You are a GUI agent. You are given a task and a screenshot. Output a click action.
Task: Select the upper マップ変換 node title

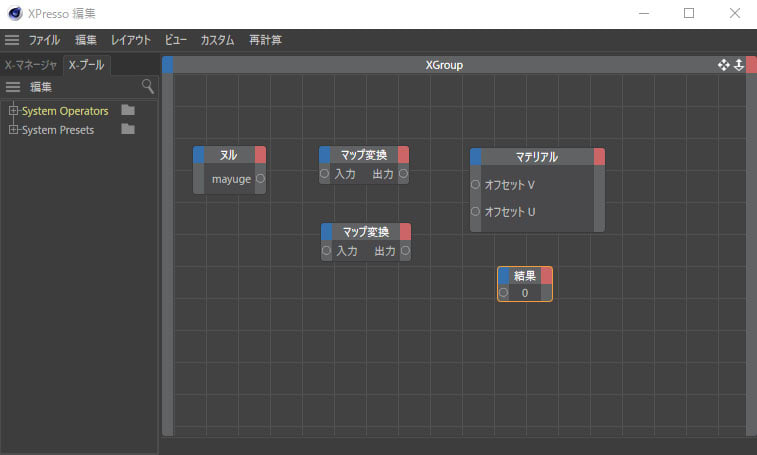[364, 155]
